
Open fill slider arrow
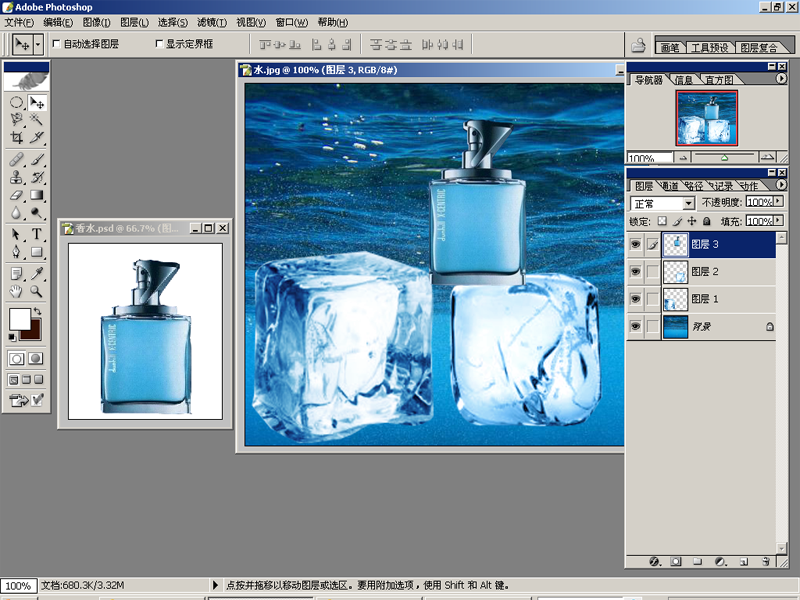[x=778, y=220]
